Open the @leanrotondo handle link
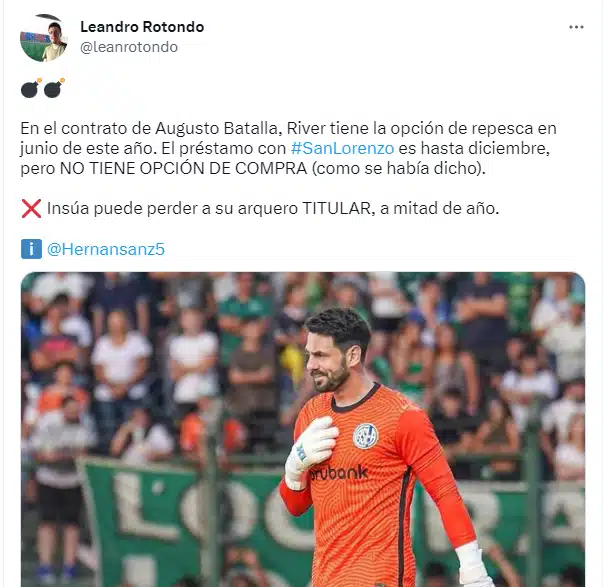The width and height of the screenshot is (603, 587). click(x=129, y=47)
